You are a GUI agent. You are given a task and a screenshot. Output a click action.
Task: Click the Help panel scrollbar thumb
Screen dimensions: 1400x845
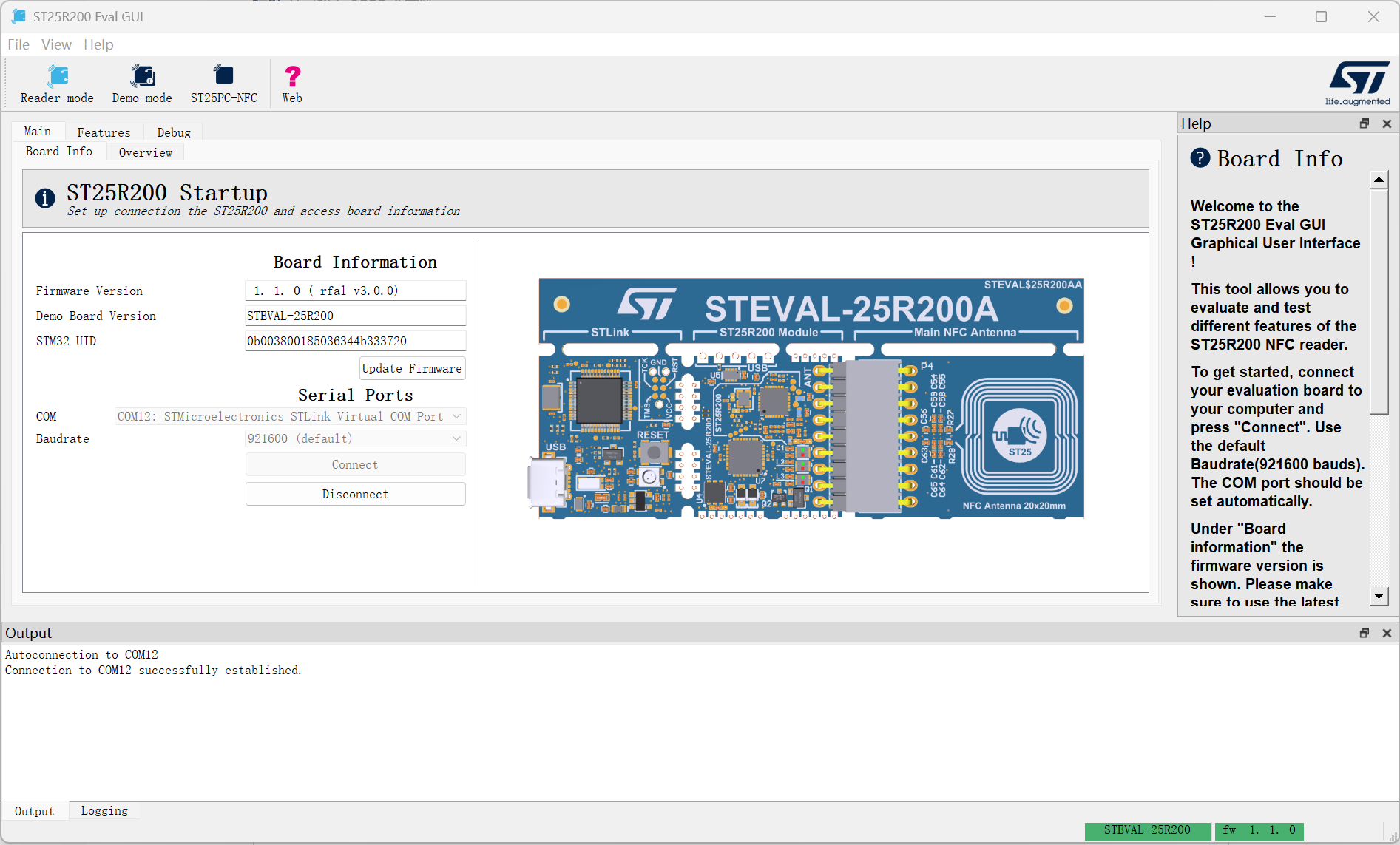pyautogui.click(x=1379, y=302)
